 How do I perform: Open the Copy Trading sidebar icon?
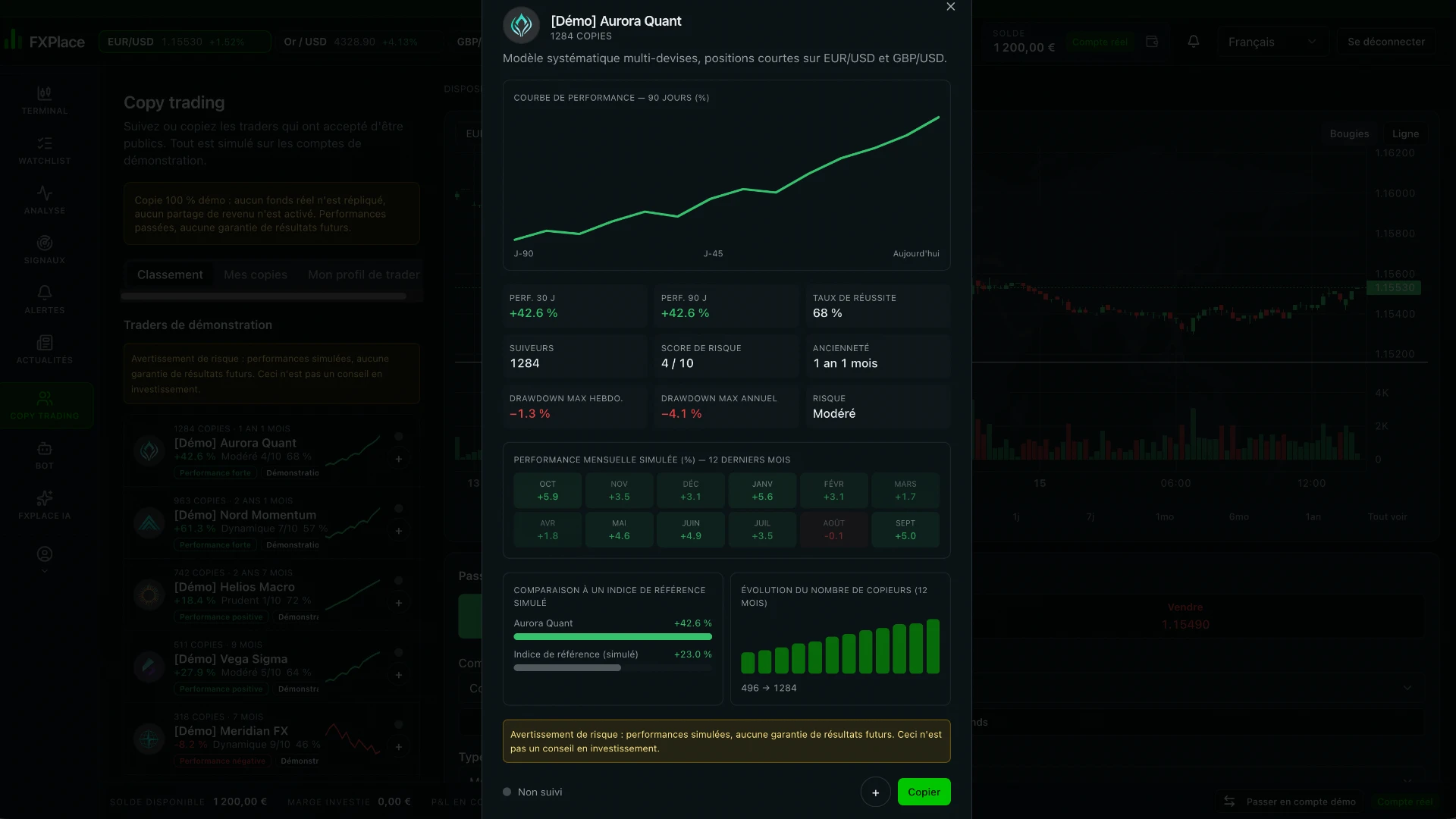pos(45,405)
